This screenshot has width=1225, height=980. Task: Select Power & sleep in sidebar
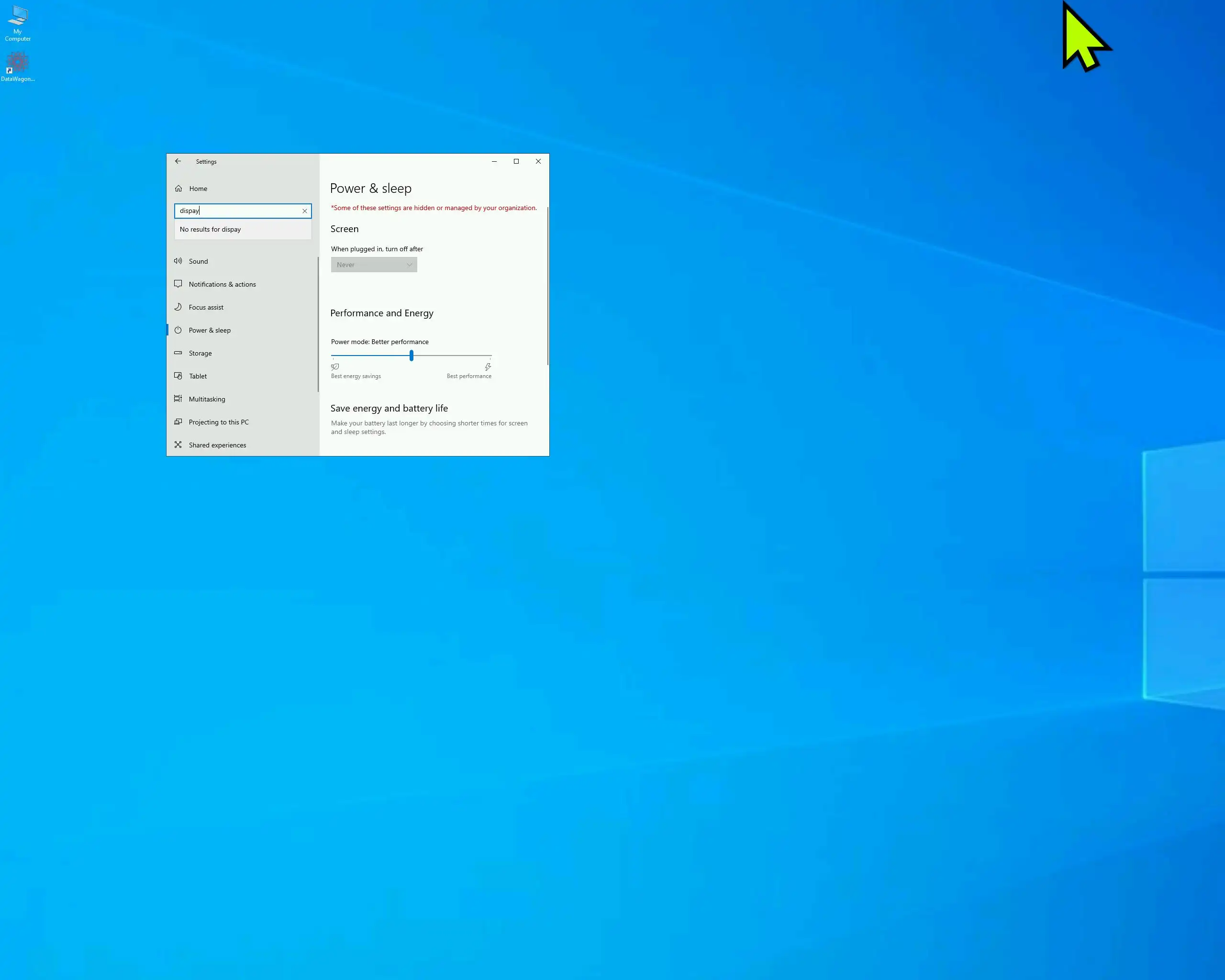pyautogui.click(x=209, y=330)
